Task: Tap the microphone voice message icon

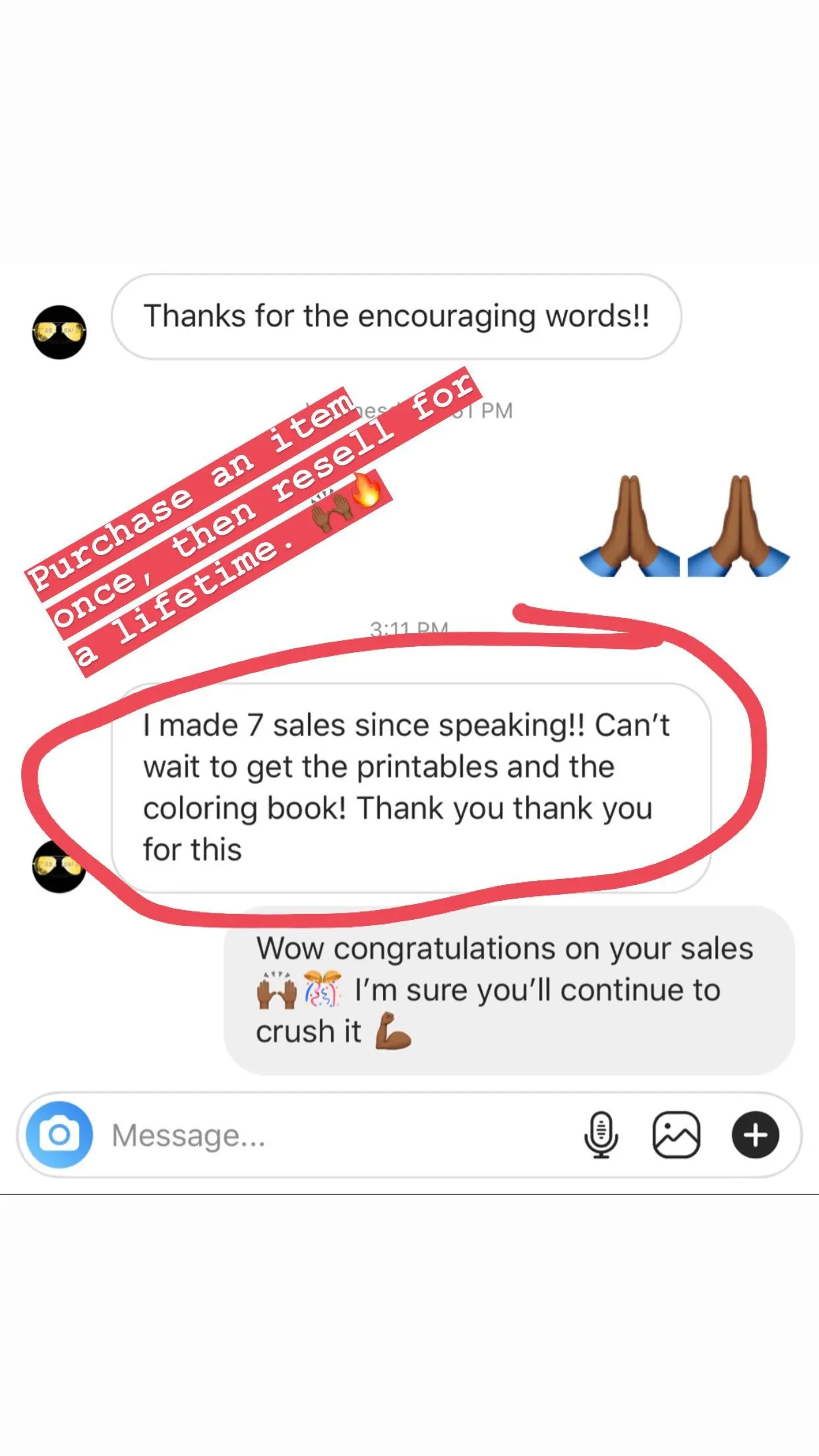Action: [x=601, y=1135]
